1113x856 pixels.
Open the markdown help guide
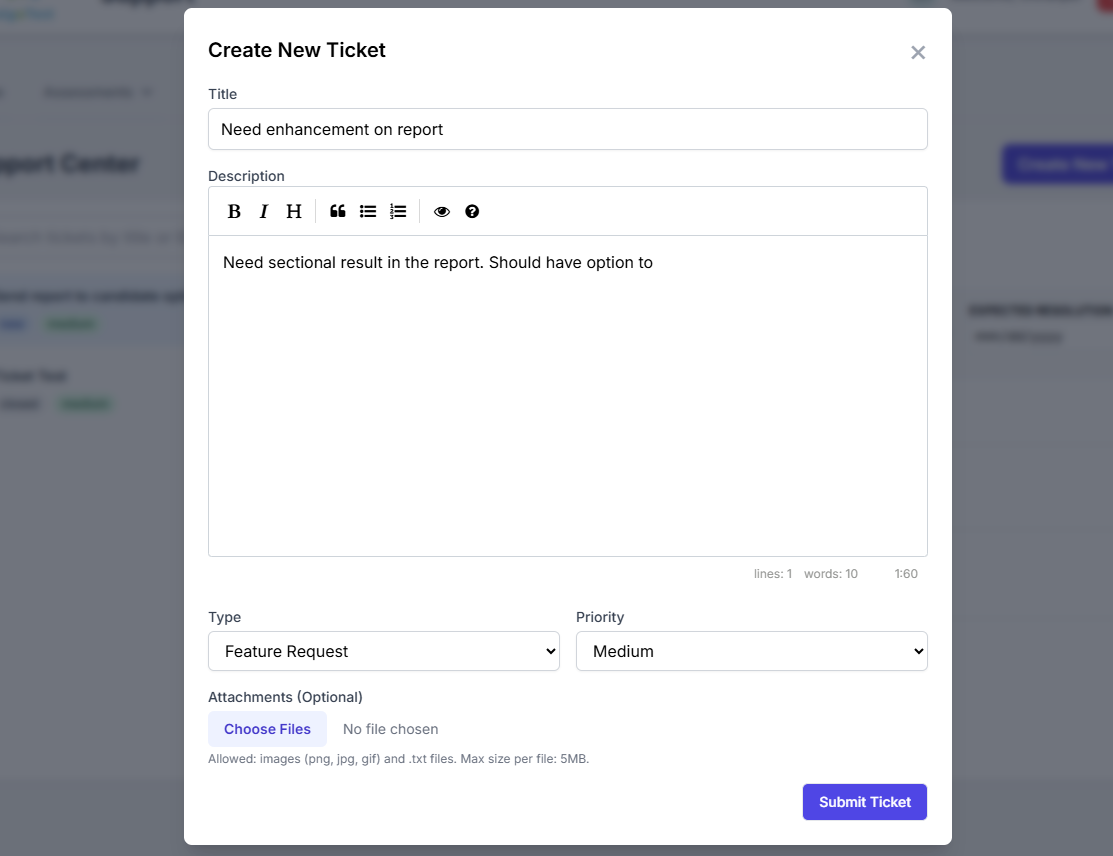471,211
